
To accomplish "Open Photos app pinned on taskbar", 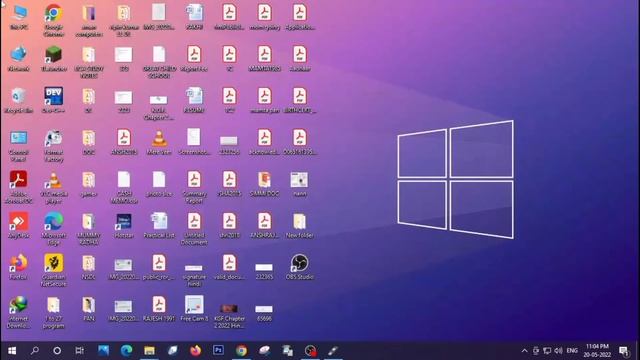I will click(103, 351).
